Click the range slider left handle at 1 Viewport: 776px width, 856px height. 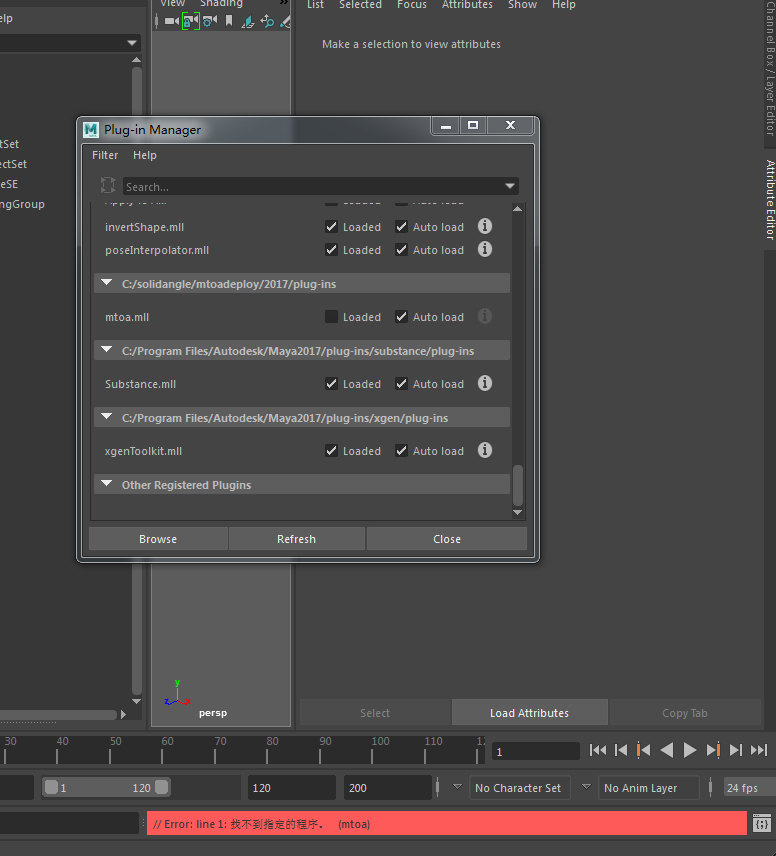51,787
